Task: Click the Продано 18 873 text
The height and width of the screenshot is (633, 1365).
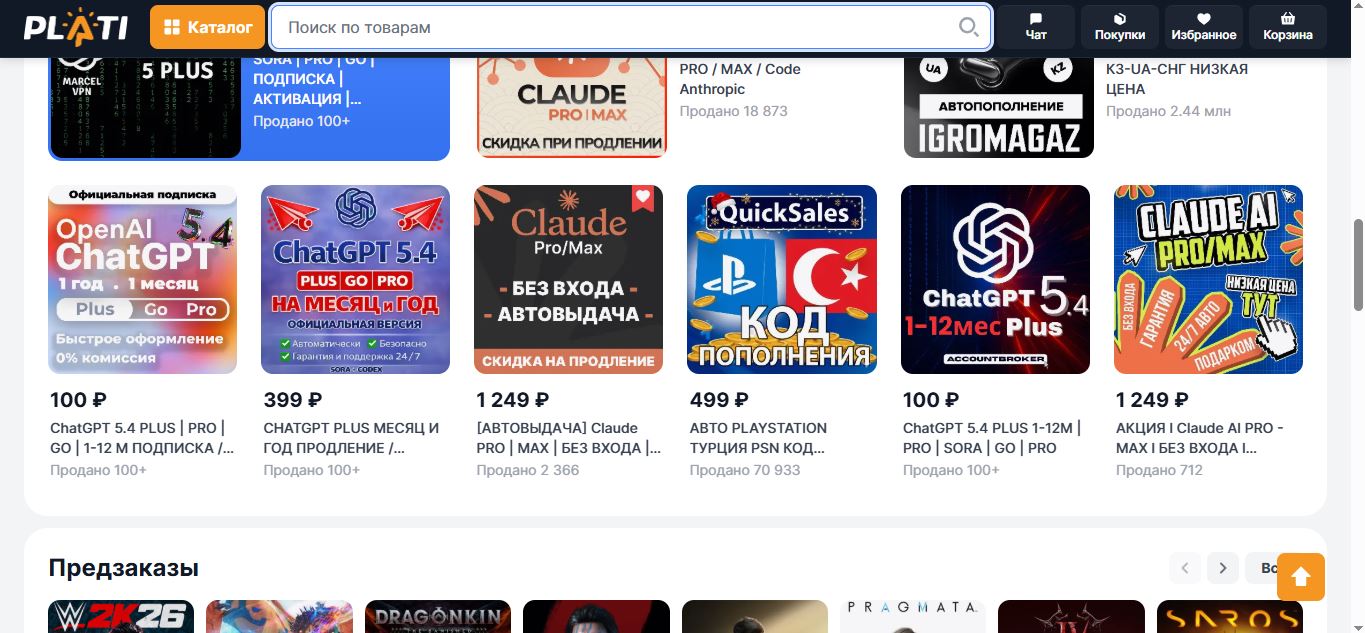Action: 733,111
